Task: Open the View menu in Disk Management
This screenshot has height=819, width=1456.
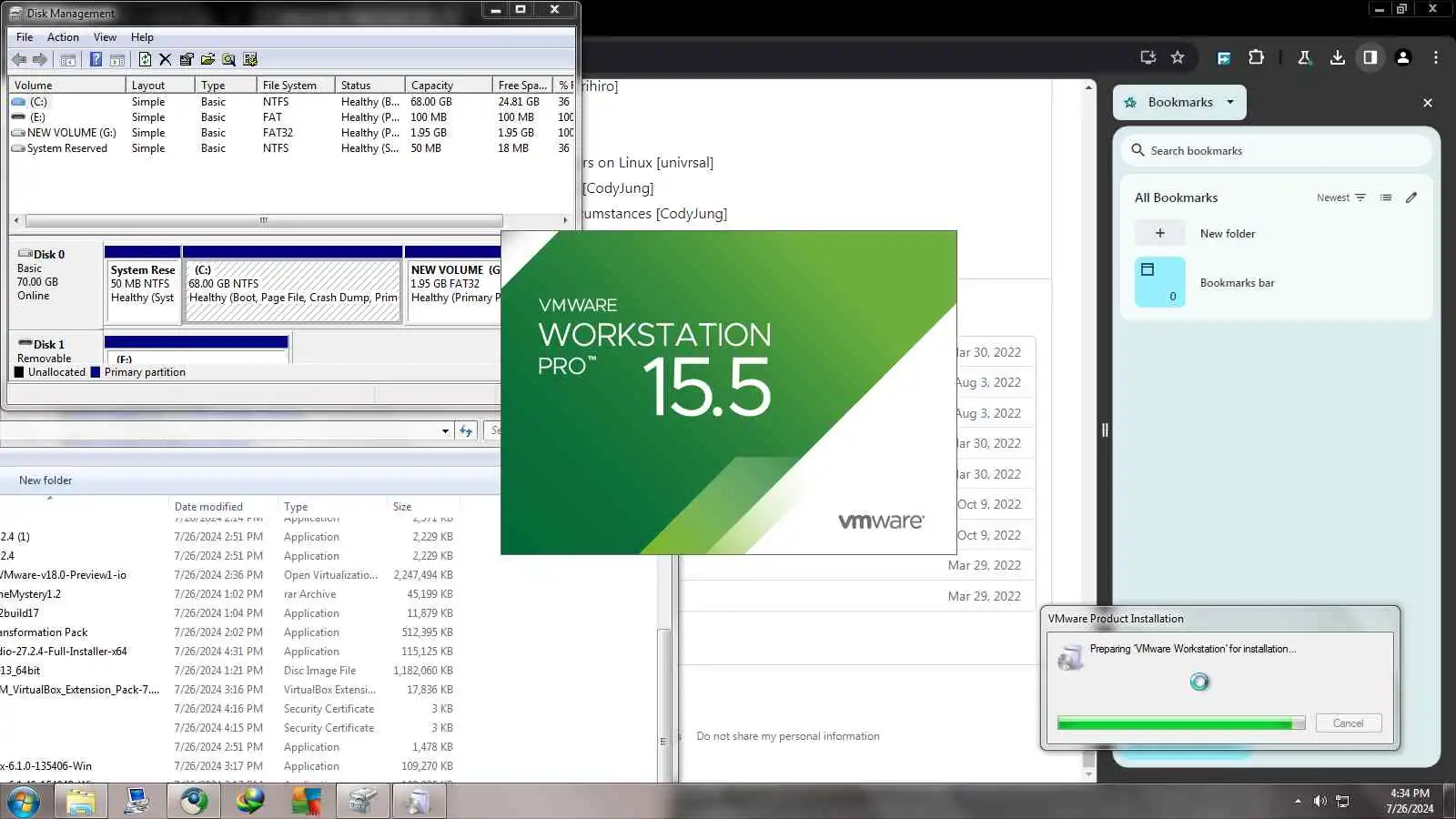Action: [x=105, y=37]
